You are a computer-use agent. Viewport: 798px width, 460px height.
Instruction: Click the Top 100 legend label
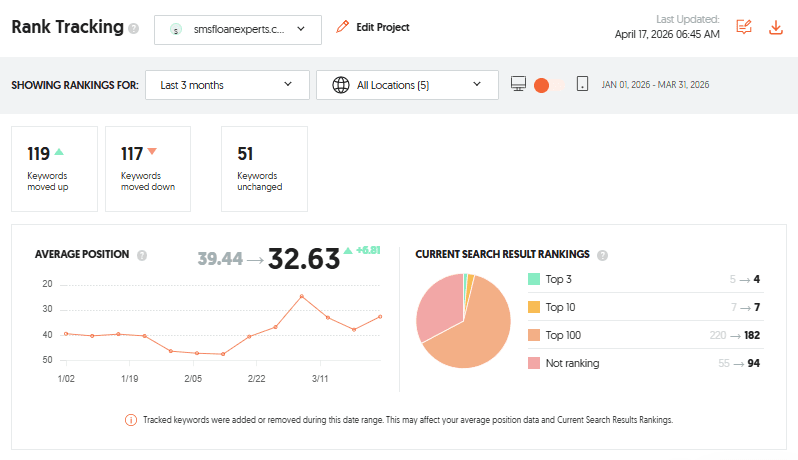click(563, 335)
